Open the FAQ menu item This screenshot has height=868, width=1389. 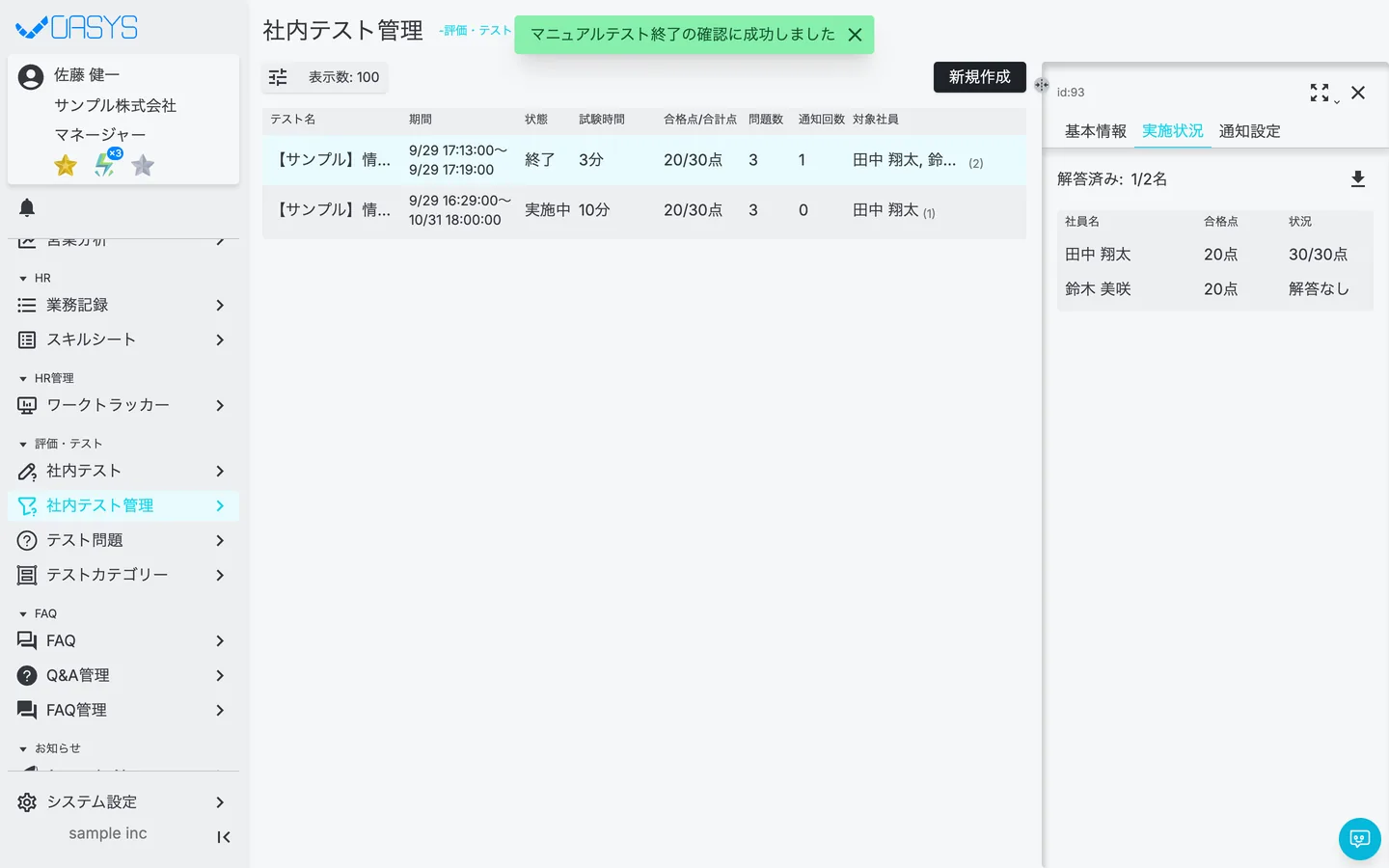pos(123,640)
